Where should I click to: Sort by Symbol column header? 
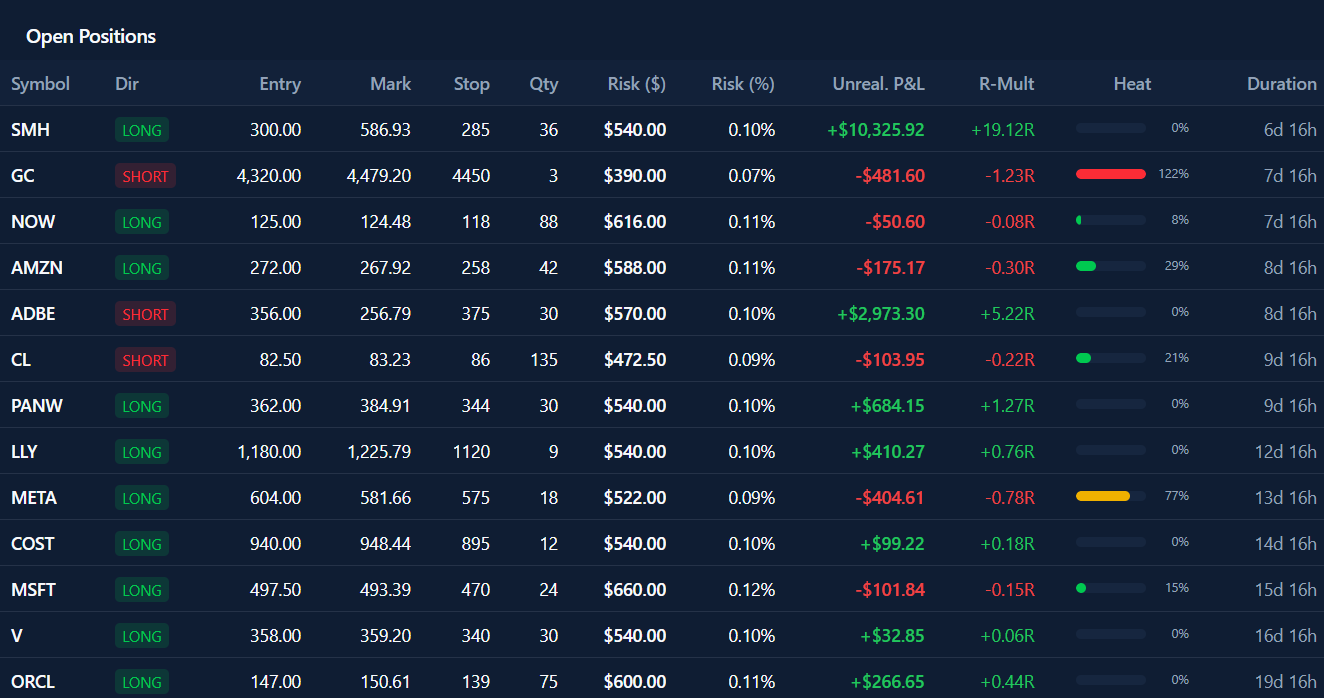[x=40, y=84]
